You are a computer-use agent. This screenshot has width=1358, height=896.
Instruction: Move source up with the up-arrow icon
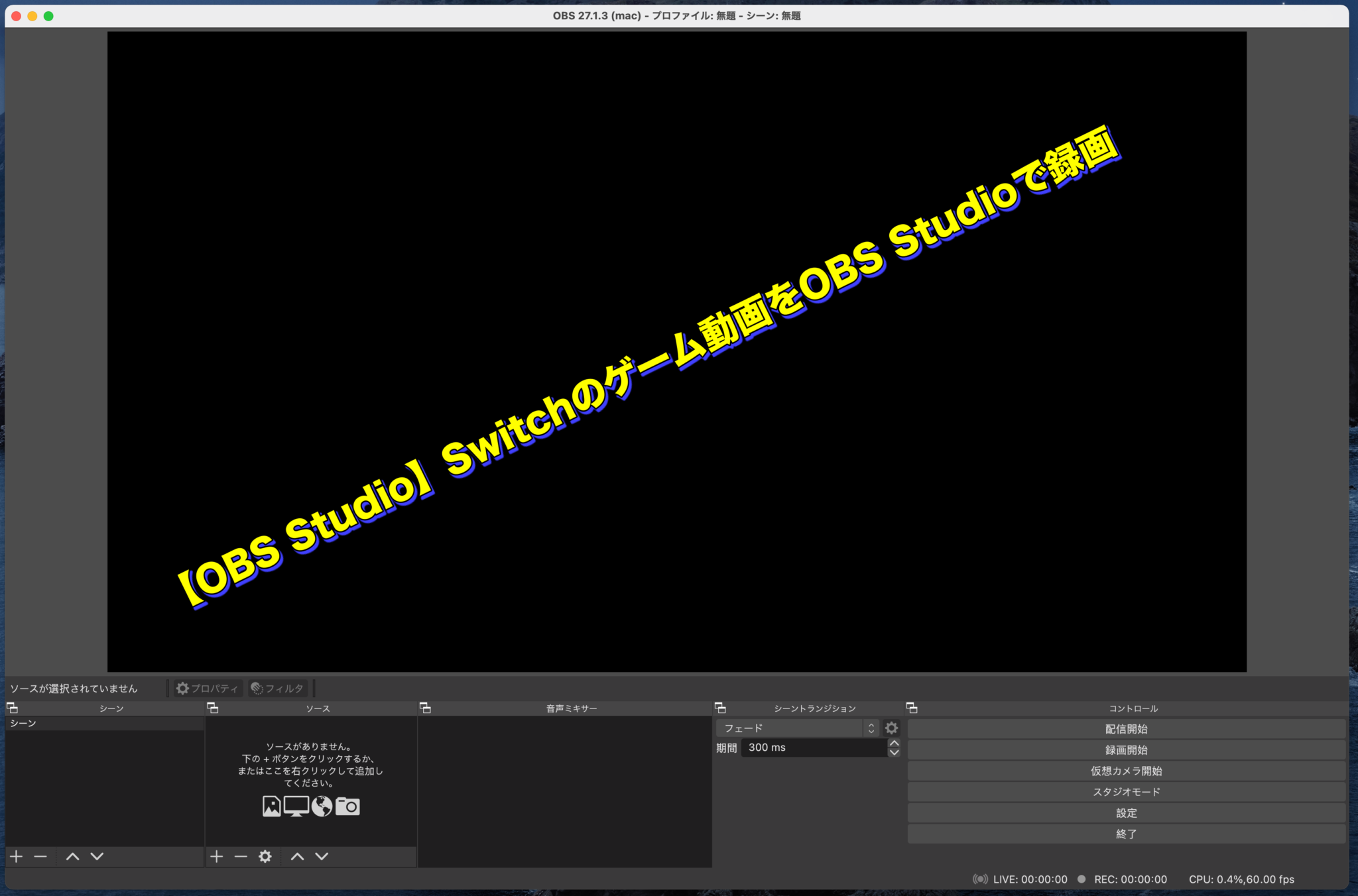(x=297, y=856)
